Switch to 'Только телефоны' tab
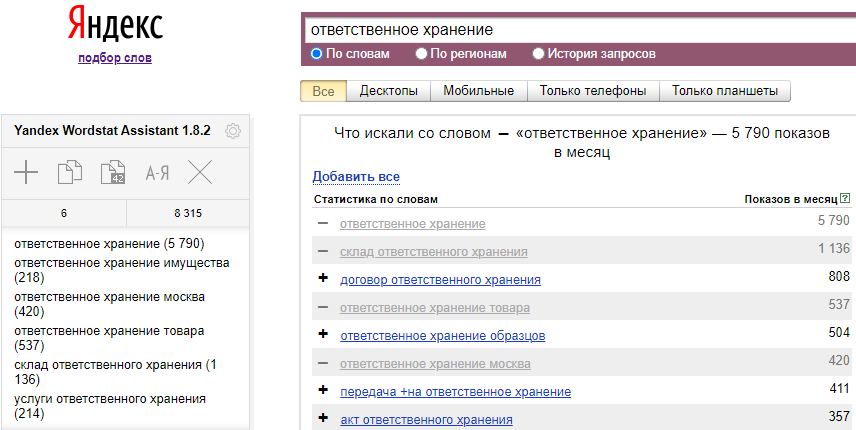Image resolution: width=856 pixels, height=430 pixels. [x=593, y=91]
